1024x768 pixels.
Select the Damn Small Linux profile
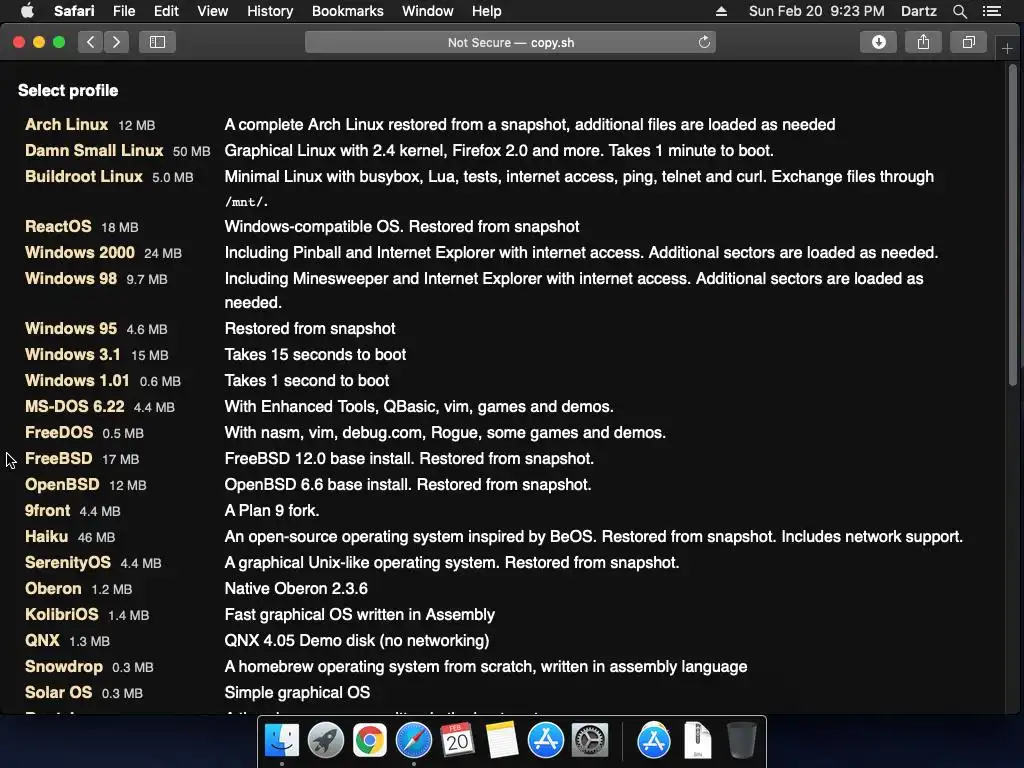tap(94, 150)
